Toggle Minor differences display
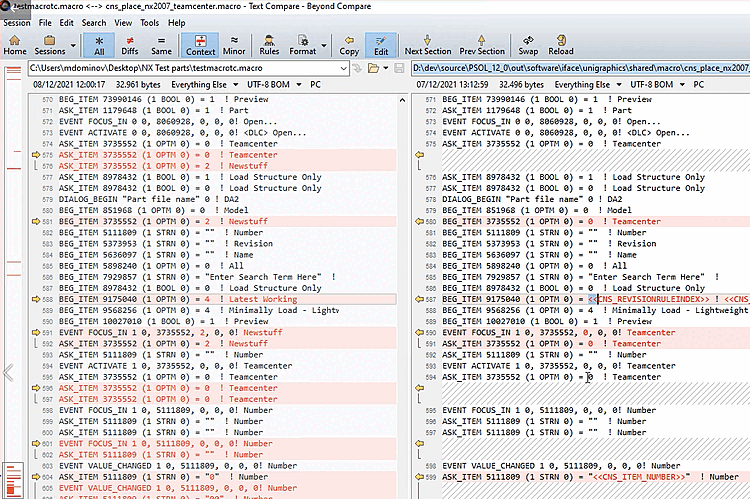 pyautogui.click(x=234, y=44)
